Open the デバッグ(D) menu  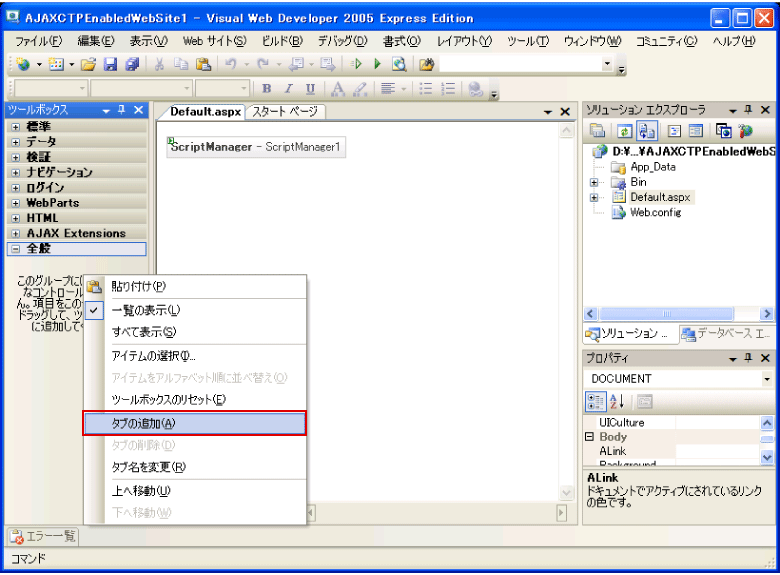click(x=342, y=41)
